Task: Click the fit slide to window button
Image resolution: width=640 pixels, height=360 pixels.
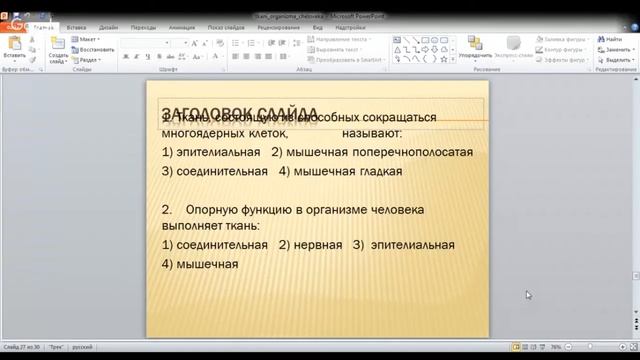Action: 633,347
